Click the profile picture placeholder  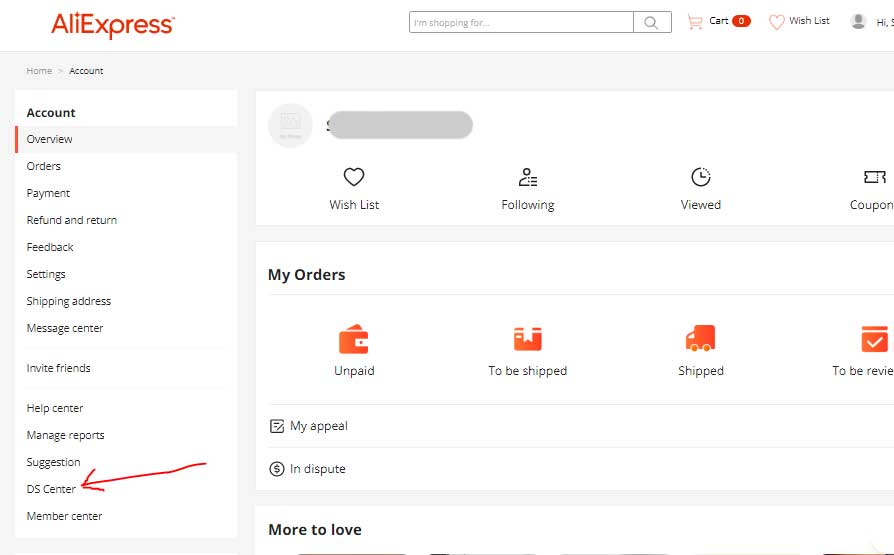pos(290,125)
